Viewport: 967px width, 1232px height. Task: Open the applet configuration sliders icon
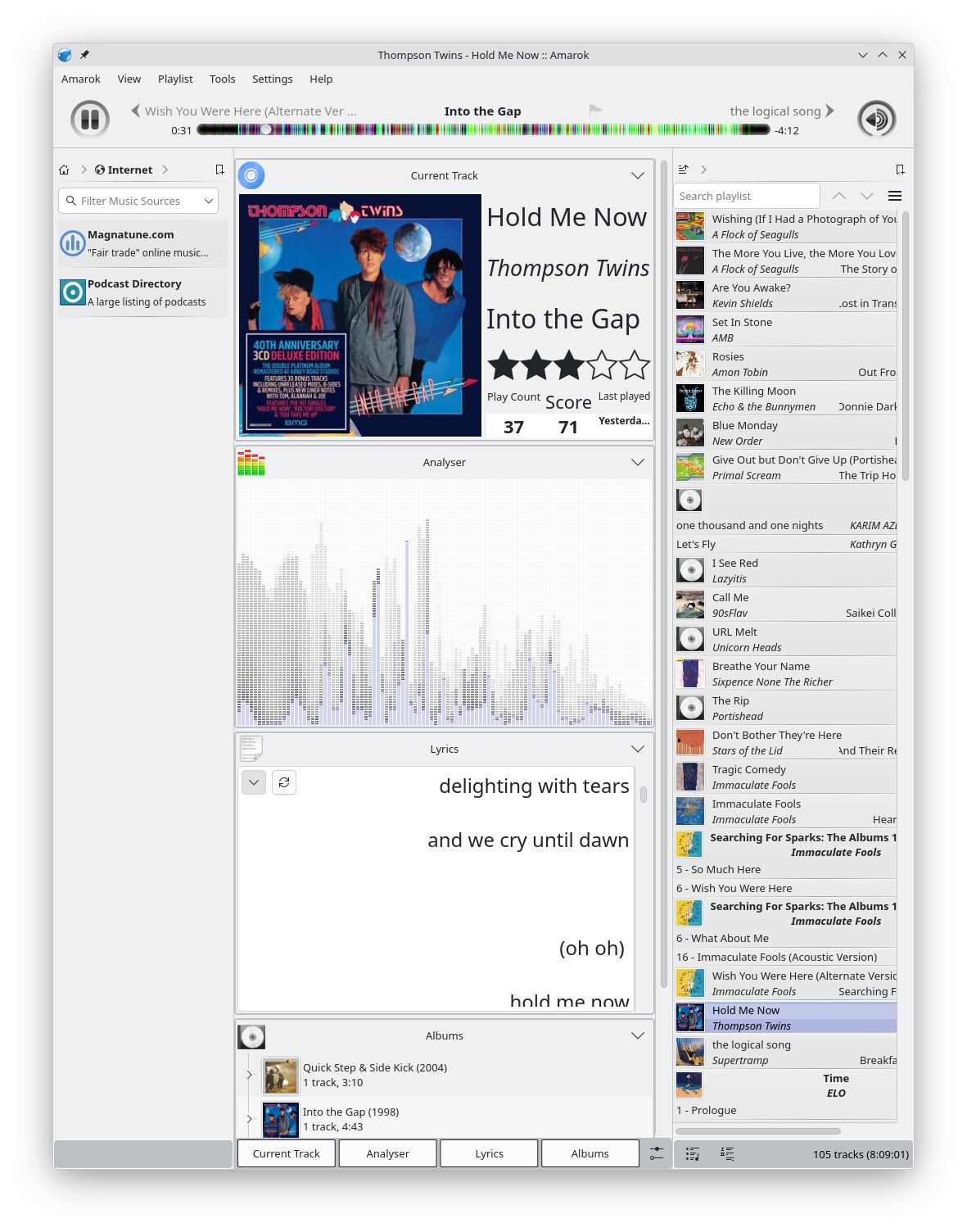click(x=657, y=1153)
